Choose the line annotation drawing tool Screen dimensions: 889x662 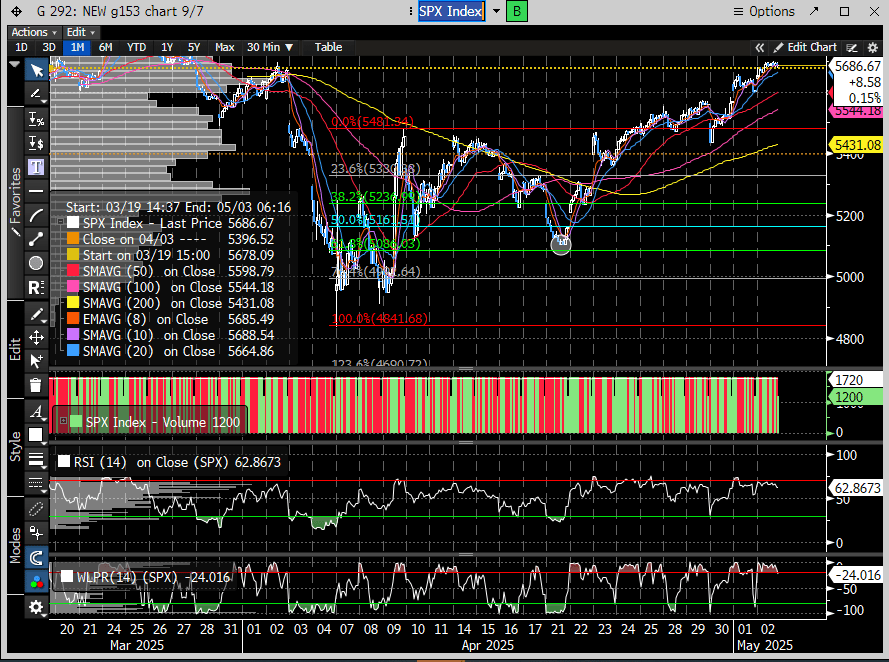pos(36,94)
